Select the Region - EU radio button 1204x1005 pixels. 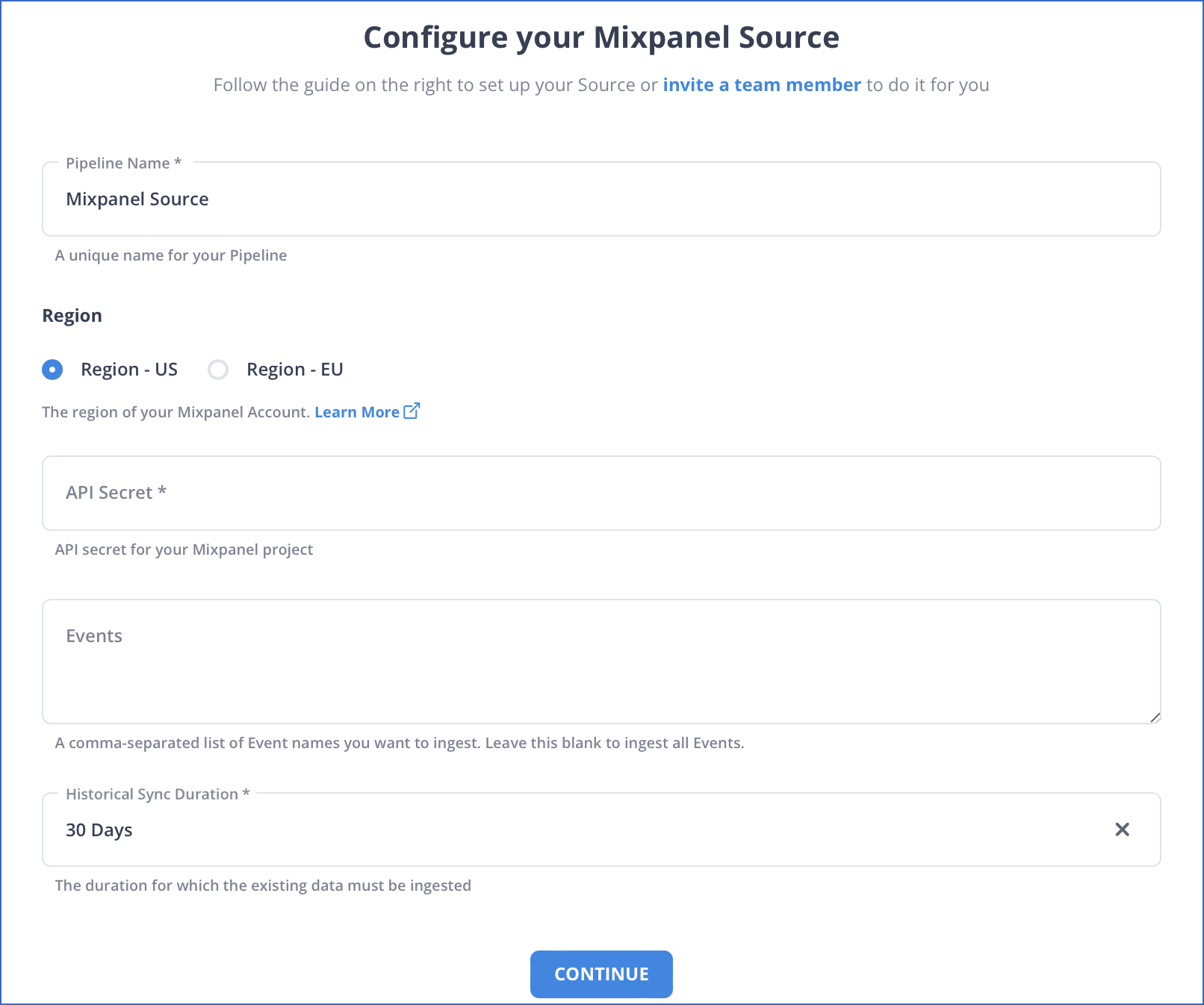pos(218,369)
